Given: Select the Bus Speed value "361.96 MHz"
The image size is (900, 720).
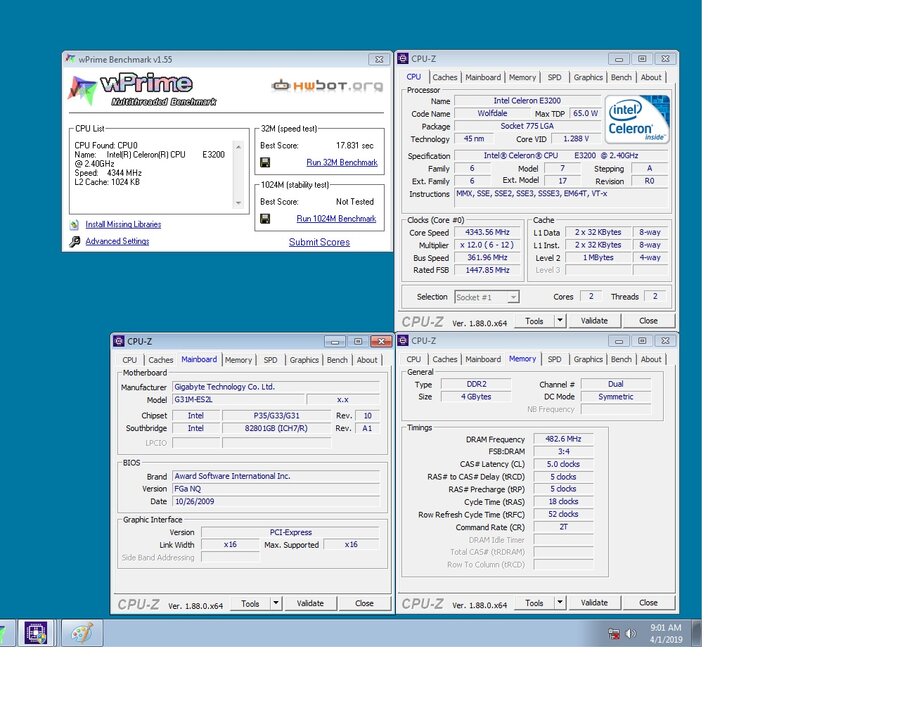Looking at the screenshot, I should point(487,257).
